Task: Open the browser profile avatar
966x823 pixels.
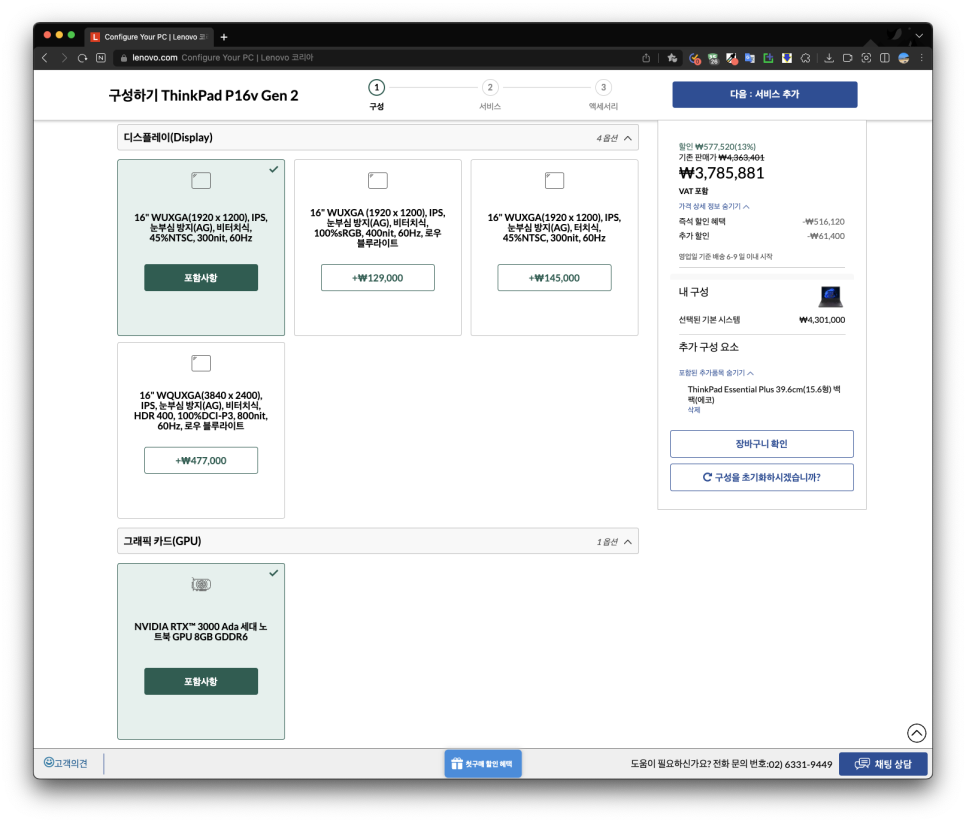Action: tap(904, 58)
